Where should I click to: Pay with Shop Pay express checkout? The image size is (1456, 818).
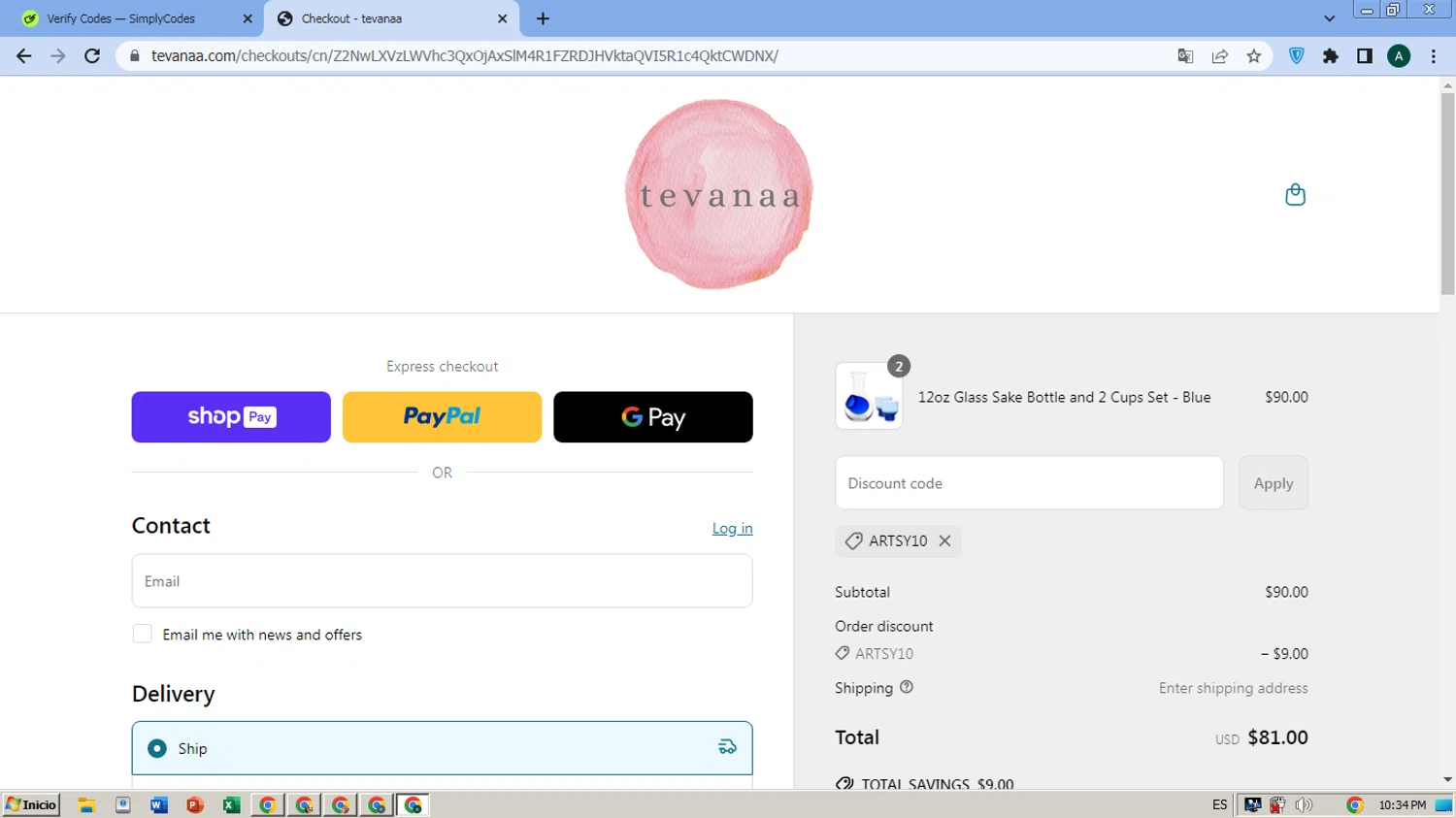231,417
